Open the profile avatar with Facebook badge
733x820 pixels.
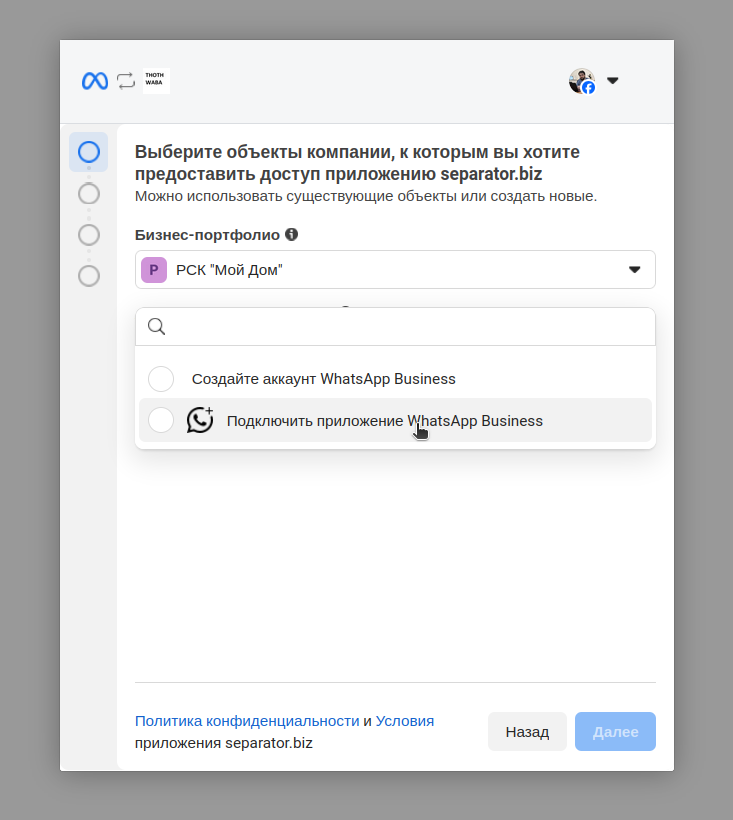[582, 81]
